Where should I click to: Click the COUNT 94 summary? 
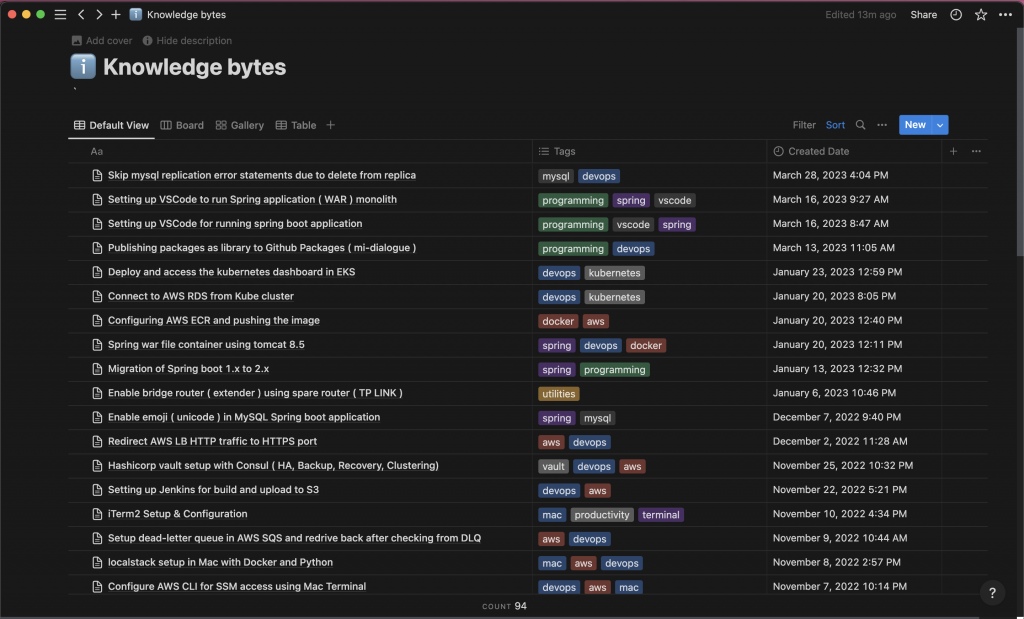[x=504, y=606]
